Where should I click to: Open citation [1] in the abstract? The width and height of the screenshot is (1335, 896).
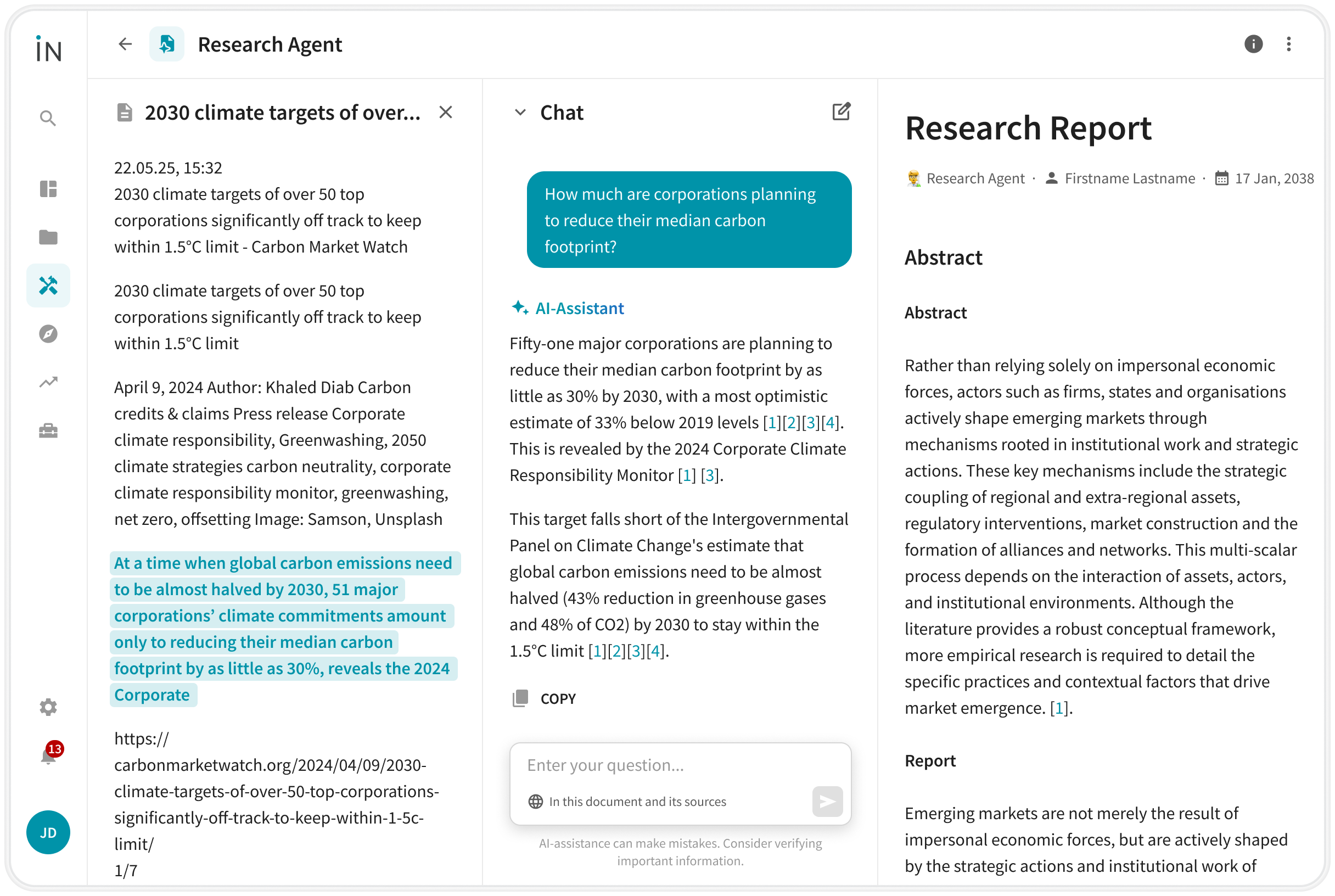tap(1059, 708)
